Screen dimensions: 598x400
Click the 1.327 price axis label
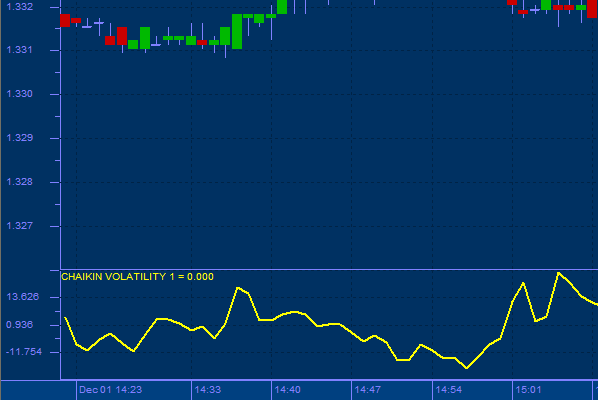pos(19,226)
